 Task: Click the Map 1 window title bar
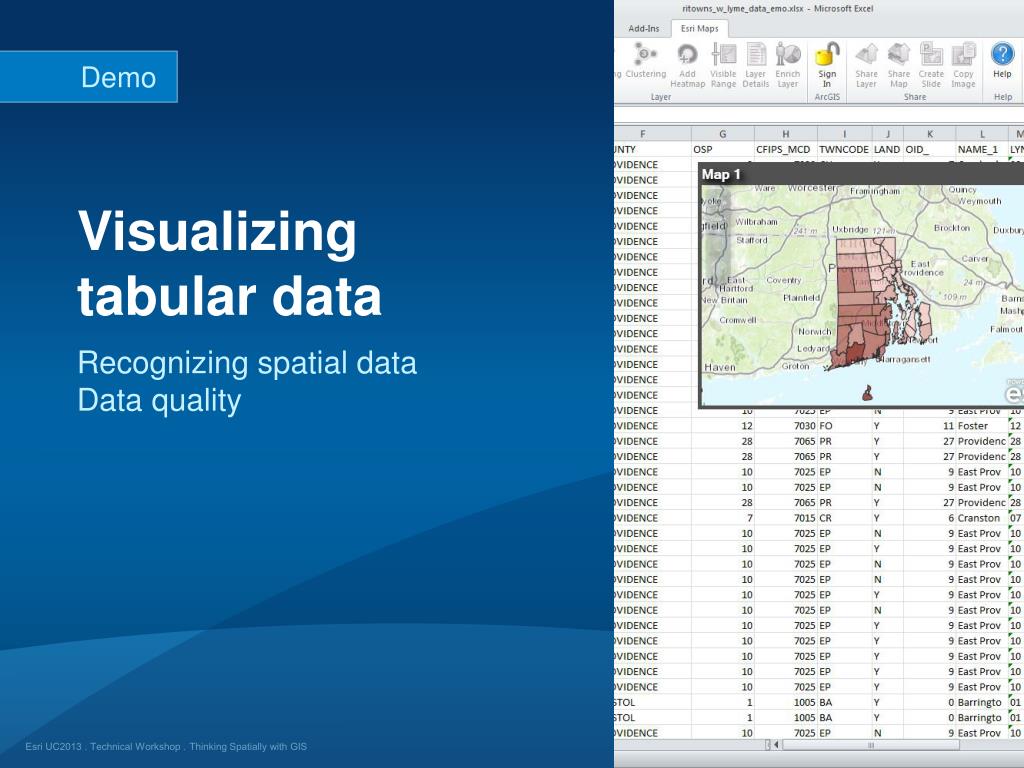pos(861,174)
